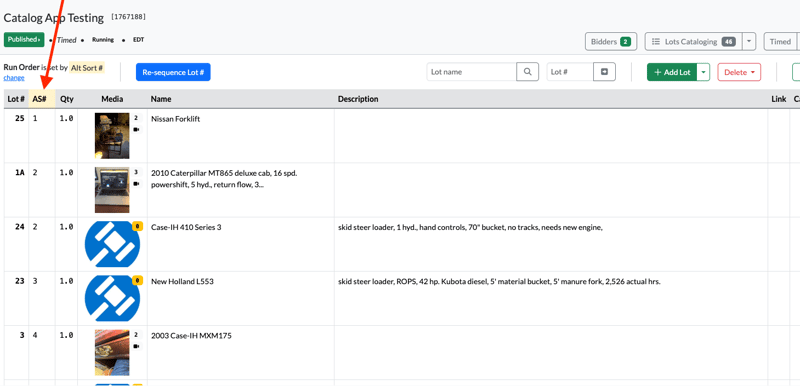The height and width of the screenshot is (386, 800).
Task: Open the Nissan Forklift photo thumbnail
Action: [x=112, y=136]
